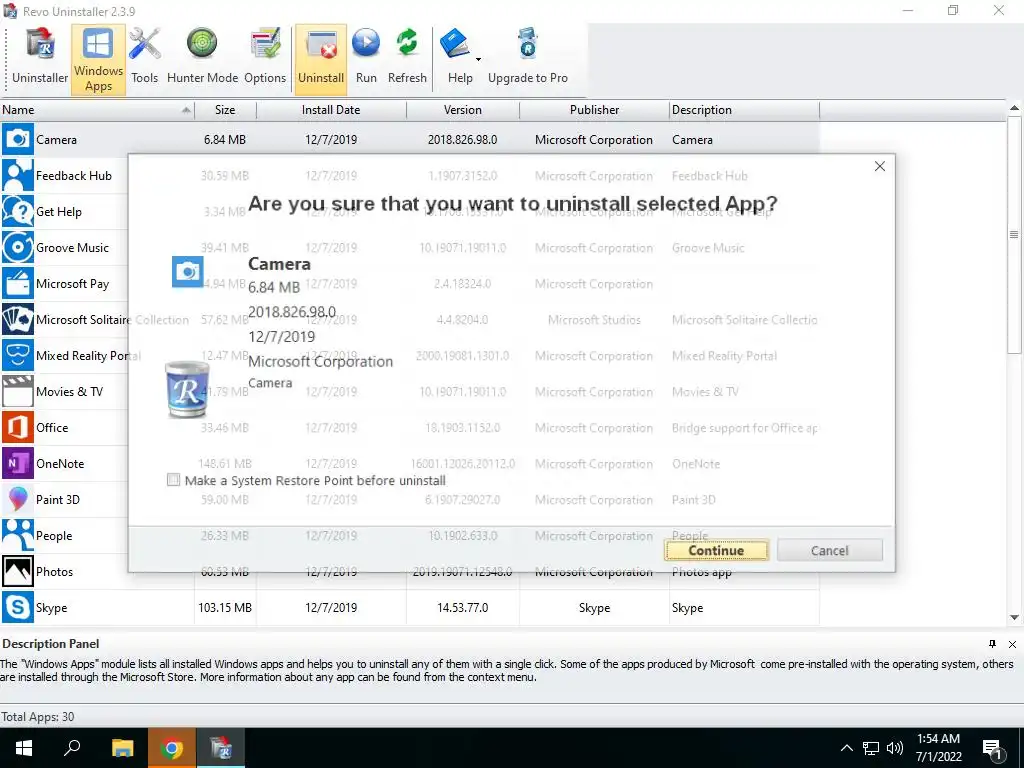Select the People app icon

click(18, 536)
